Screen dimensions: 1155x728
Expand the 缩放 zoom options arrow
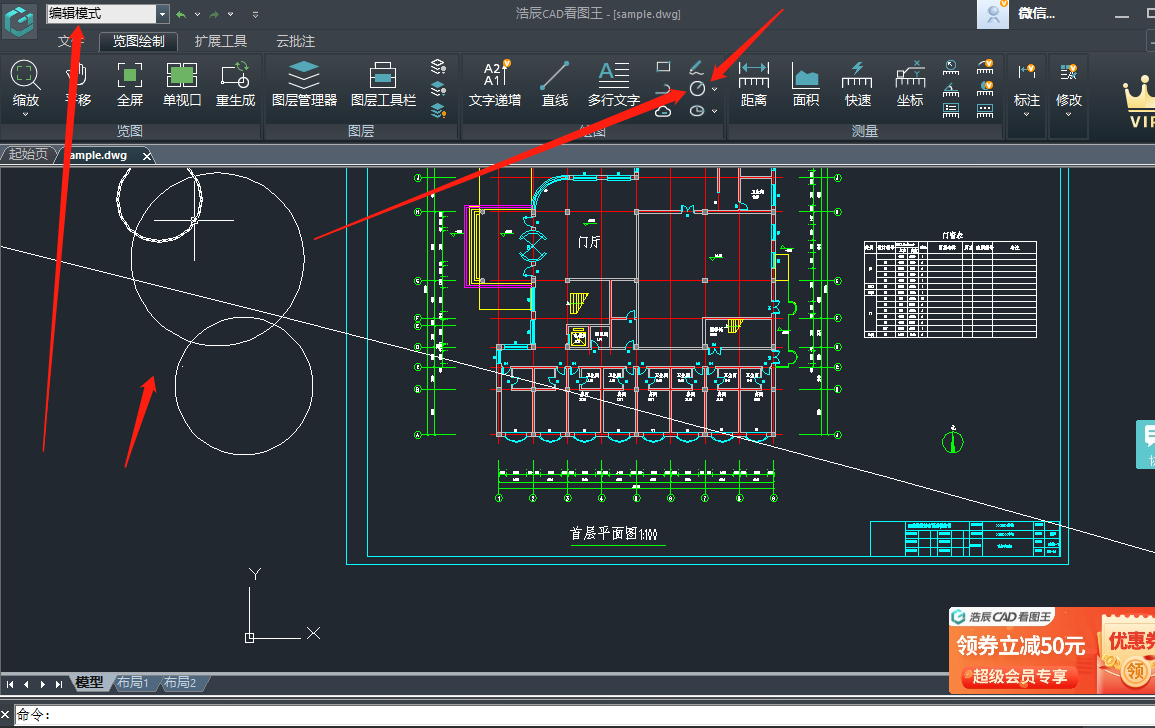(x=25, y=114)
